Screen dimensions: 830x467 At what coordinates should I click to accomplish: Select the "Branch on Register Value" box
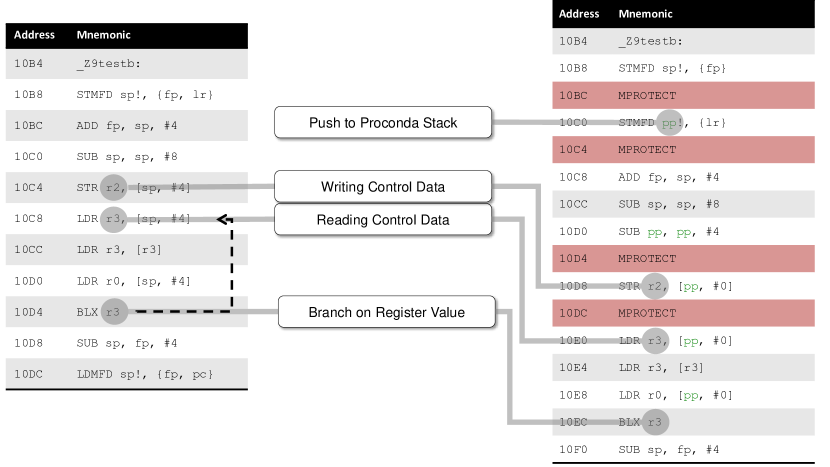coord(385,313)
